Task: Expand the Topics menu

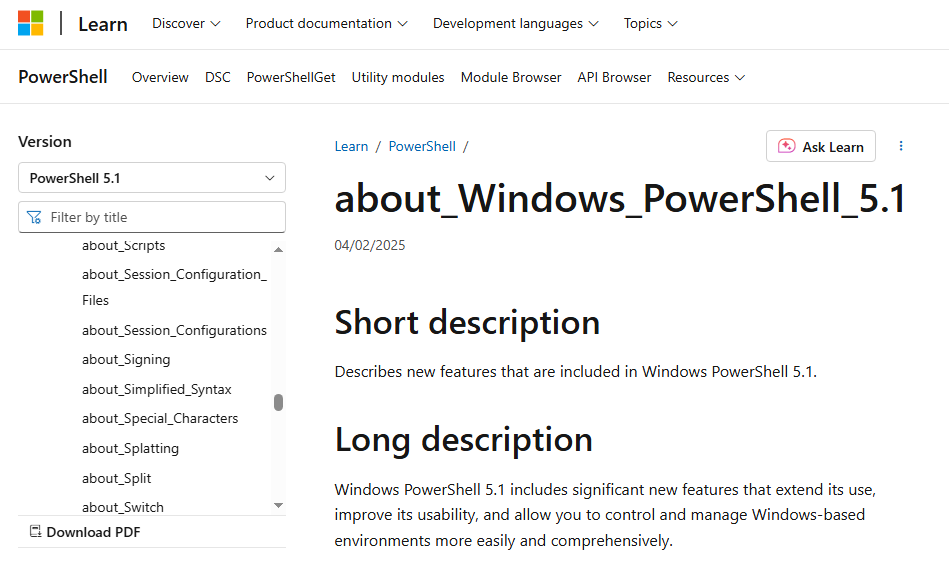Action: point(651,24)
